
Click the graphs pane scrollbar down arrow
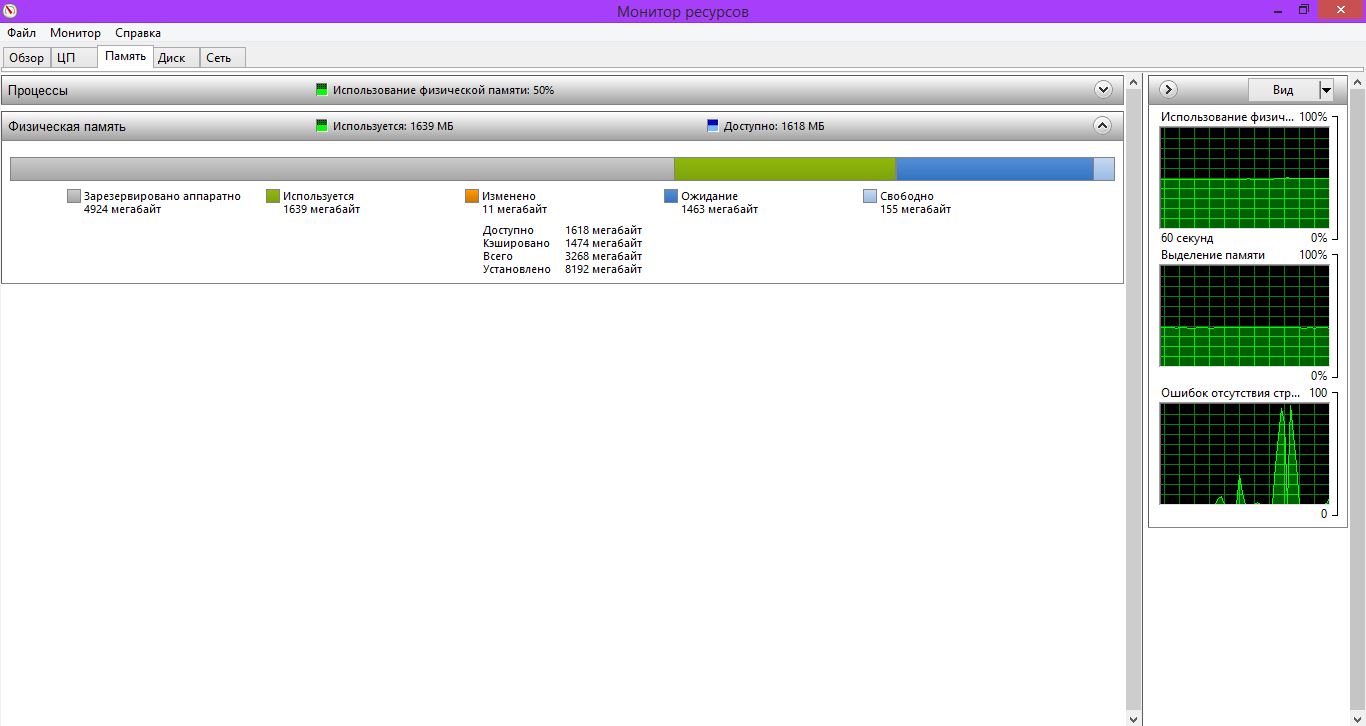pos(1357,718)
